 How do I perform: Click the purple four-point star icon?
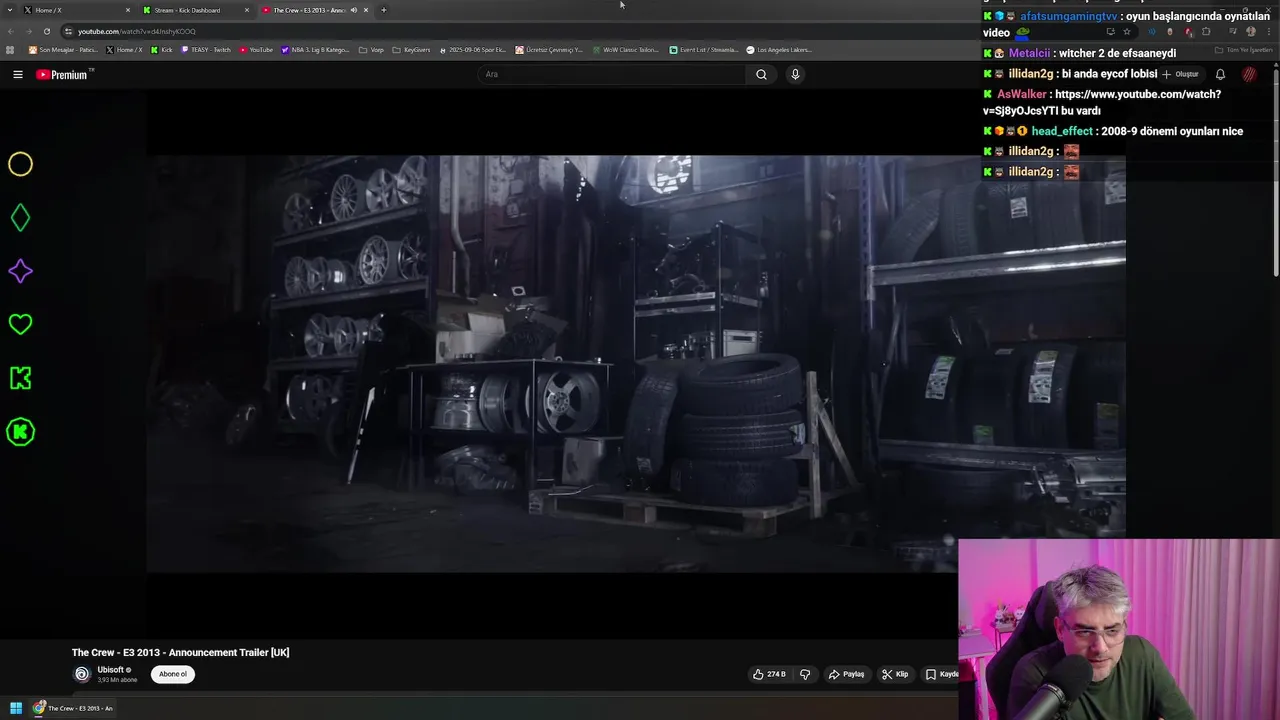click(x=20, y=271)
